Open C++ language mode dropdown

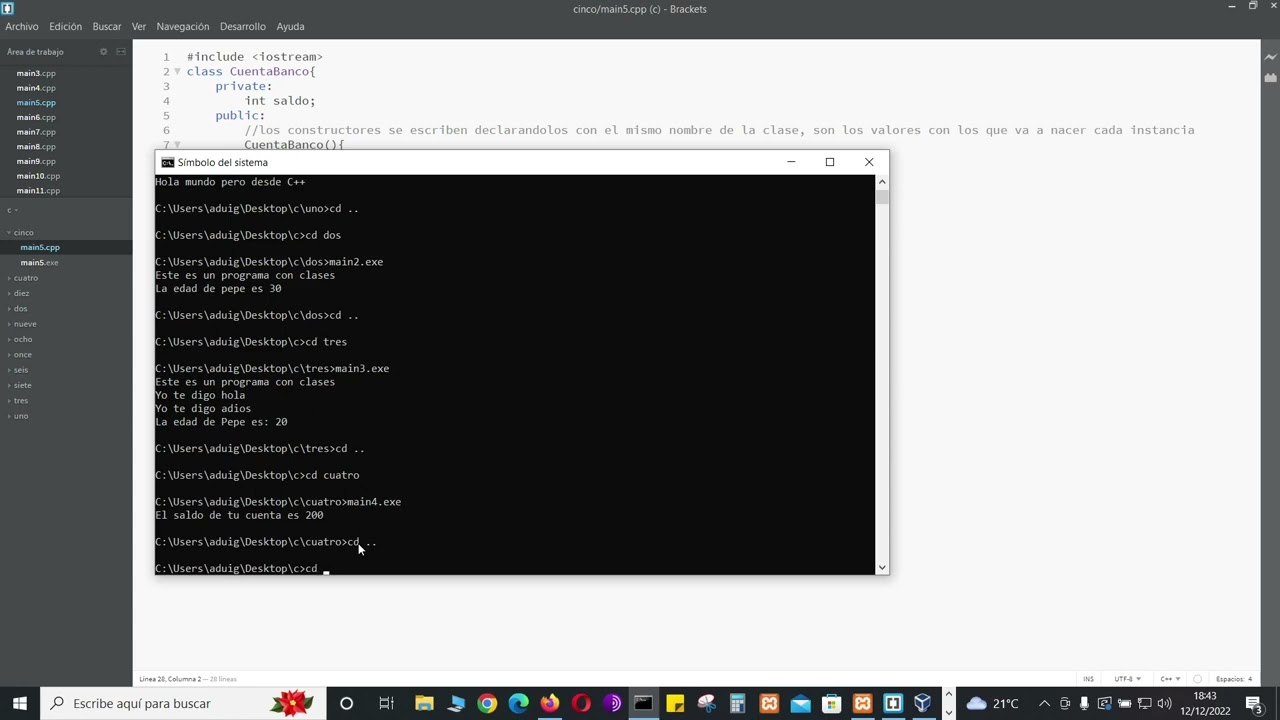click(1169, 679)
